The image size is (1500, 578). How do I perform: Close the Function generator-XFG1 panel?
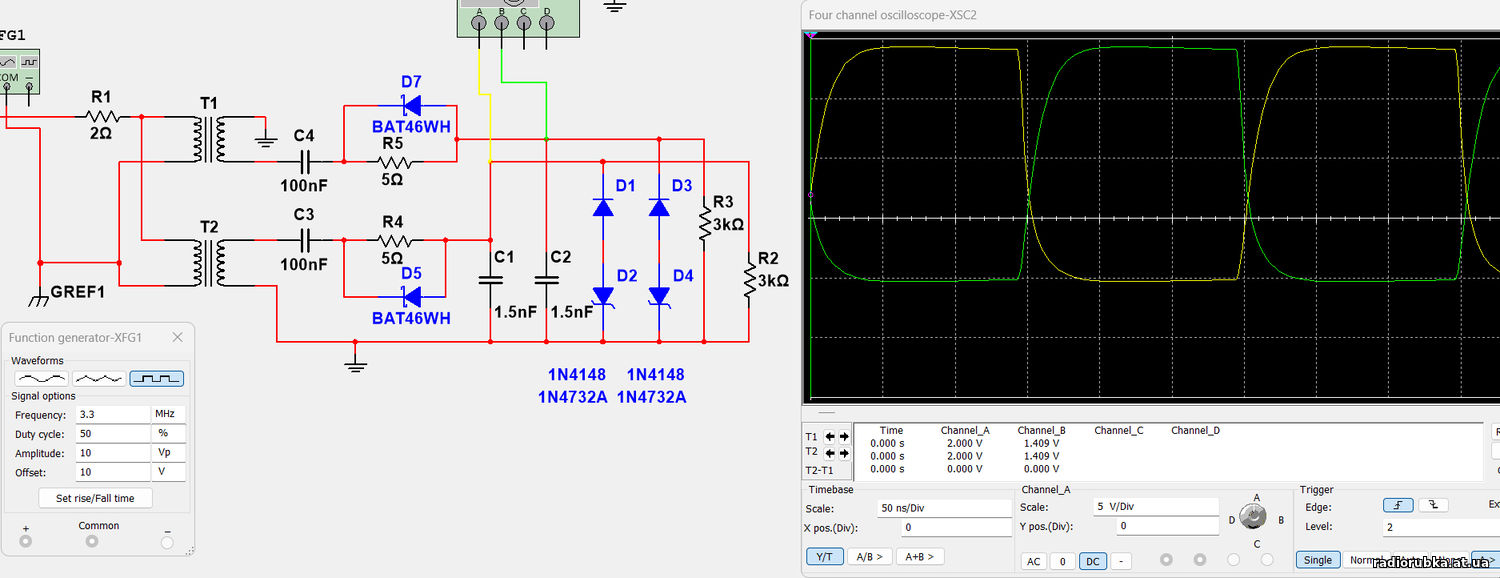point(178,338)
